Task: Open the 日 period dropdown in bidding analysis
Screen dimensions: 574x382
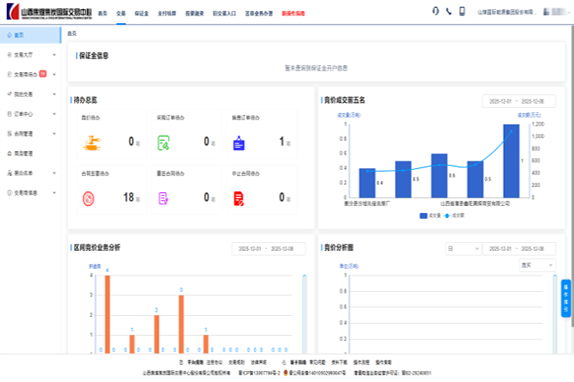Action: (x=463, y=248)
